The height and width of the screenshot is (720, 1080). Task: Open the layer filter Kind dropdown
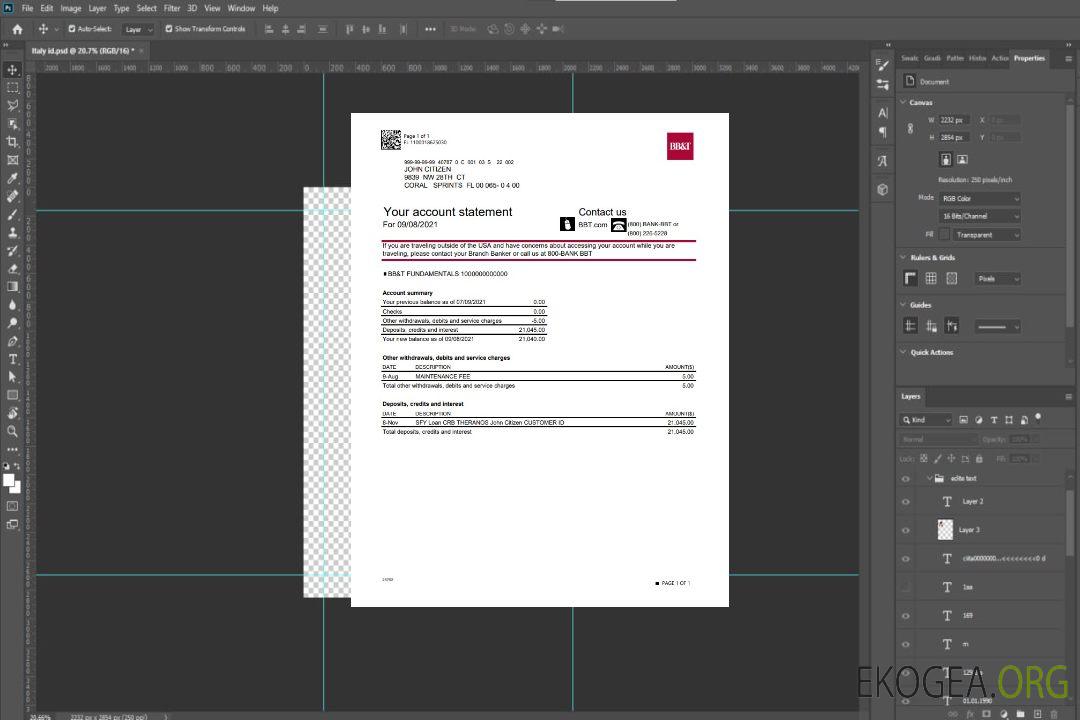pos(926,420)
